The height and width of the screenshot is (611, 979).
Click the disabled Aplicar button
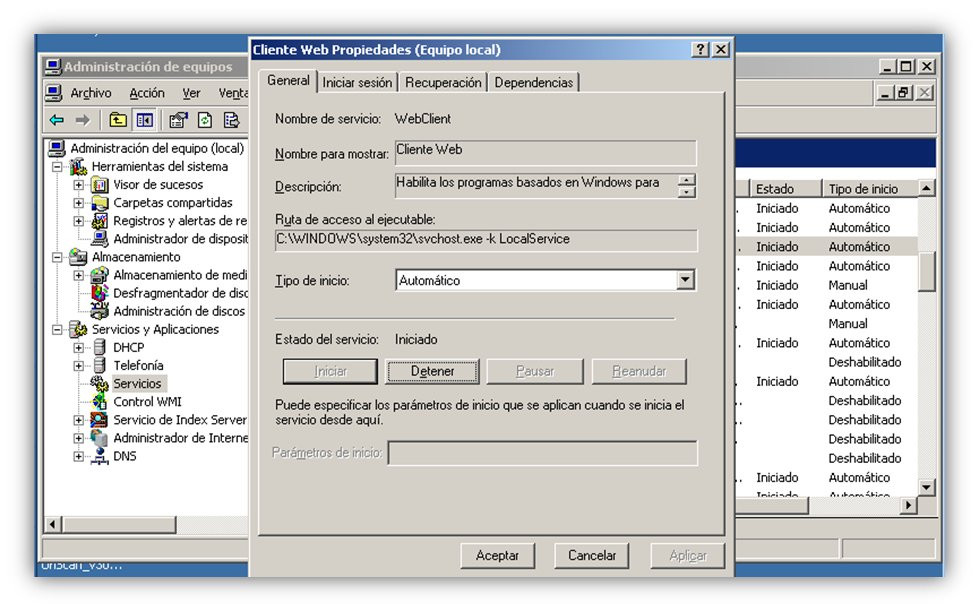(x=687, y=555)
